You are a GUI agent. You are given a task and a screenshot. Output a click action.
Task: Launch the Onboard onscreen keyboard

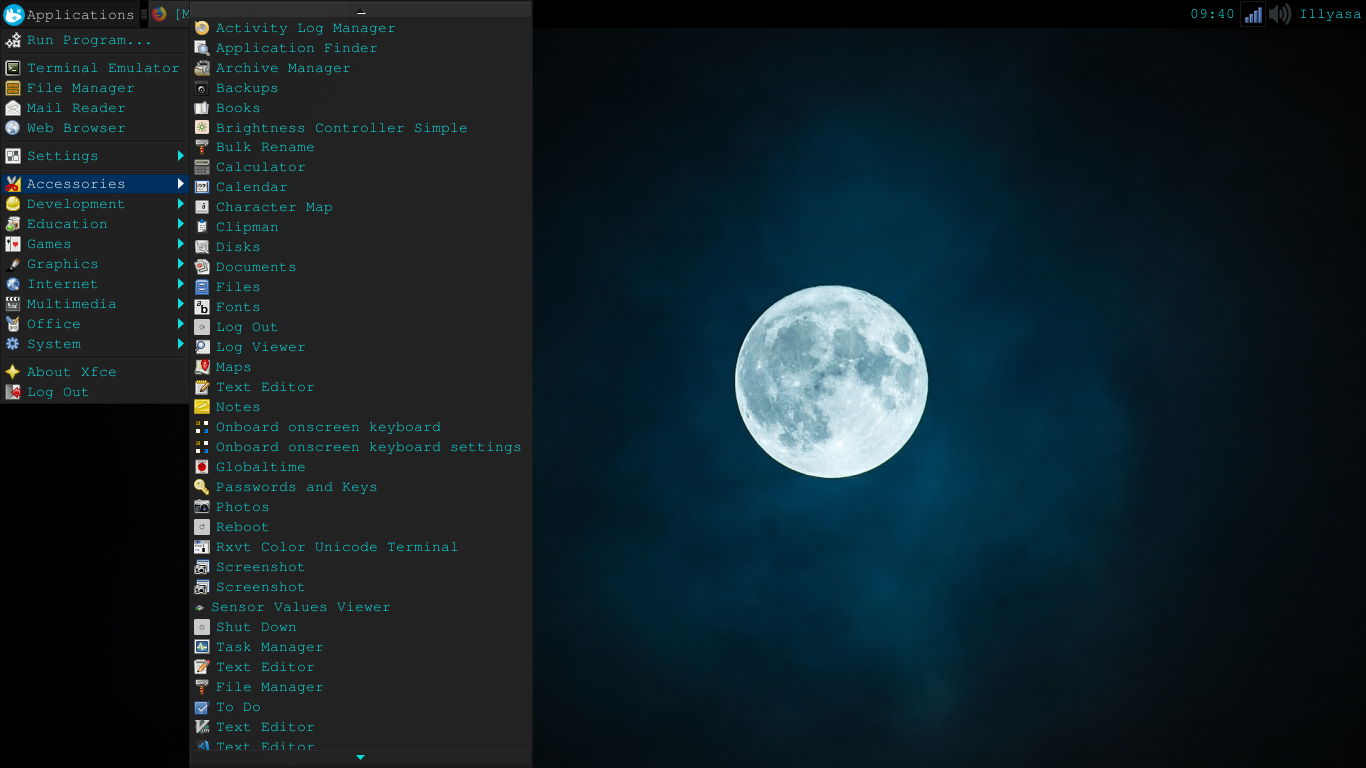click(328, 427)
